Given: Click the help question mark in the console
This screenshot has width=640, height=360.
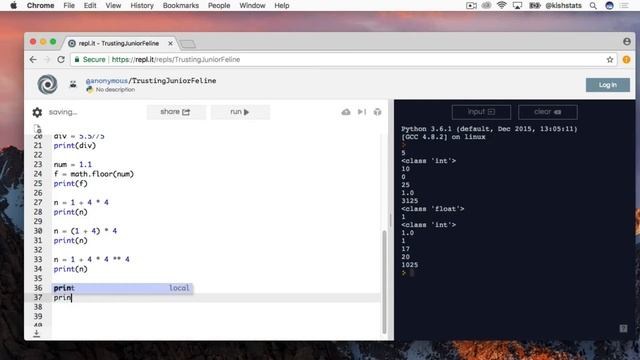Looking at the screenshot, I should 623,328.
